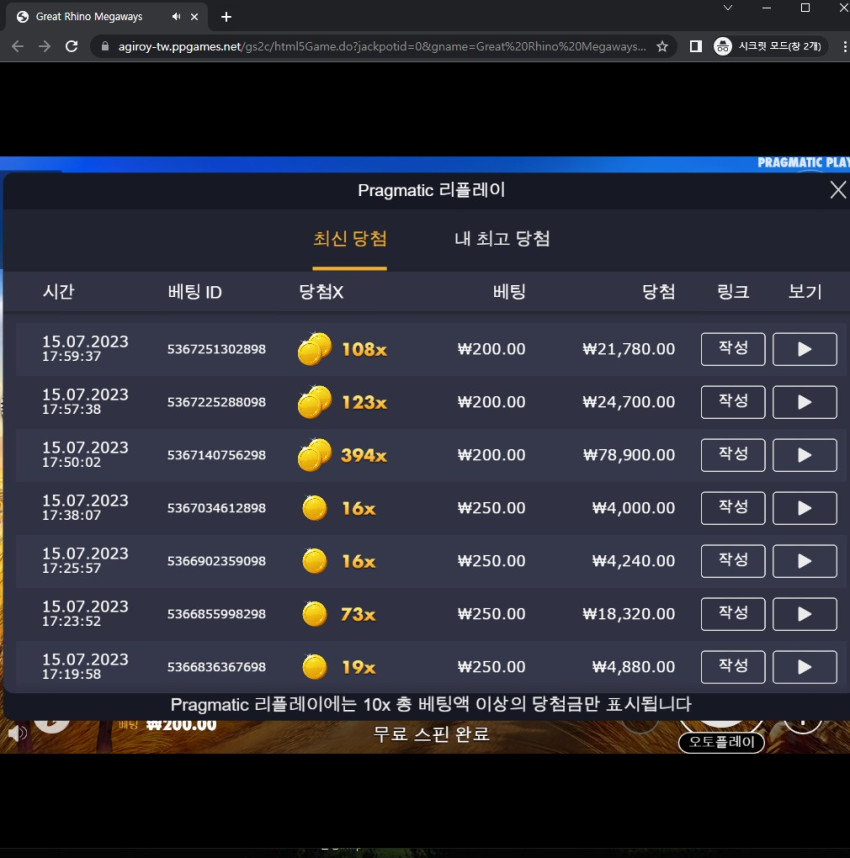
Task: Go back in browser history
Action: point(18,47)
